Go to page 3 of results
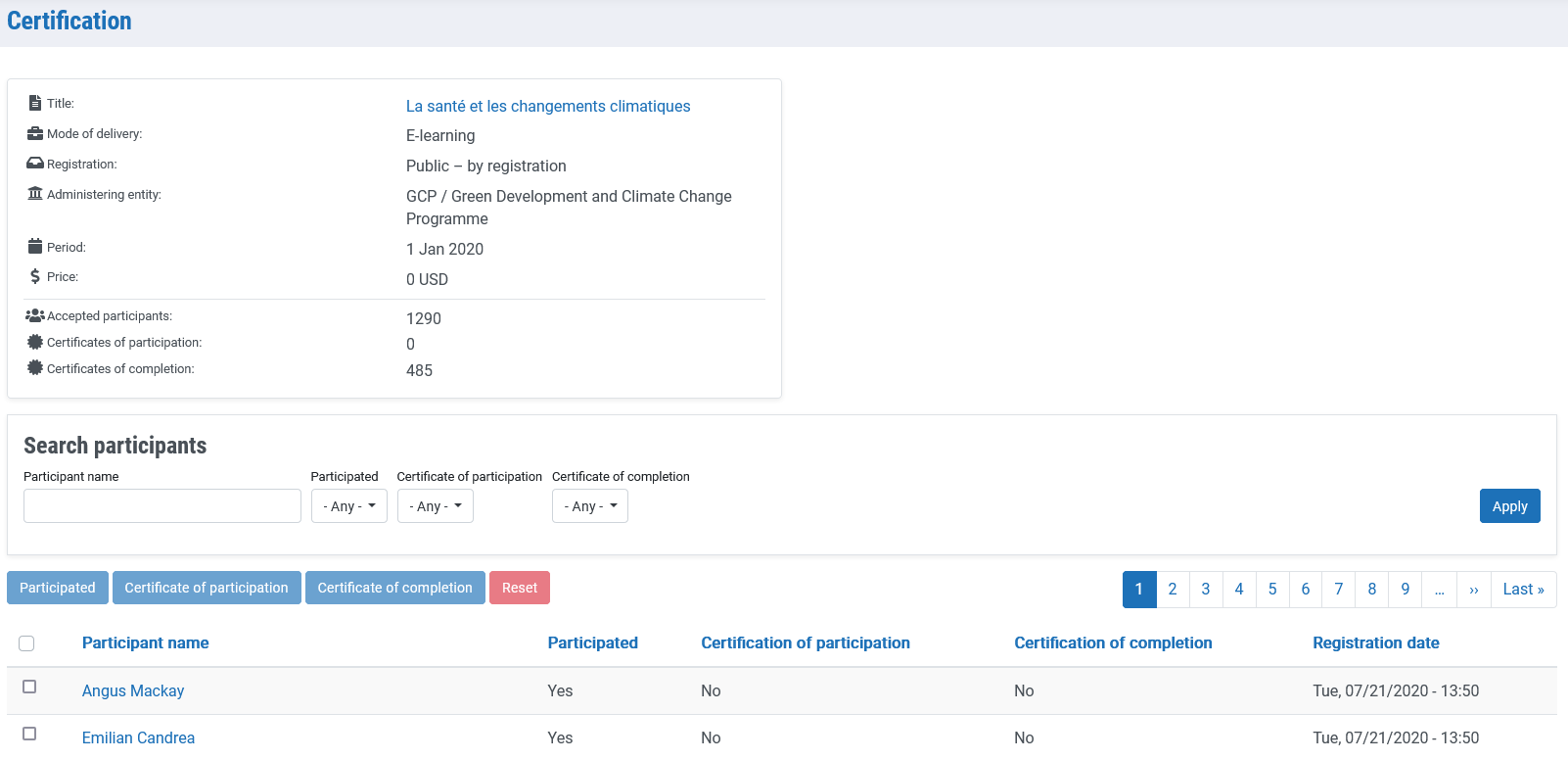This screenshot has width=1568, height=760. coord(1206,590)
